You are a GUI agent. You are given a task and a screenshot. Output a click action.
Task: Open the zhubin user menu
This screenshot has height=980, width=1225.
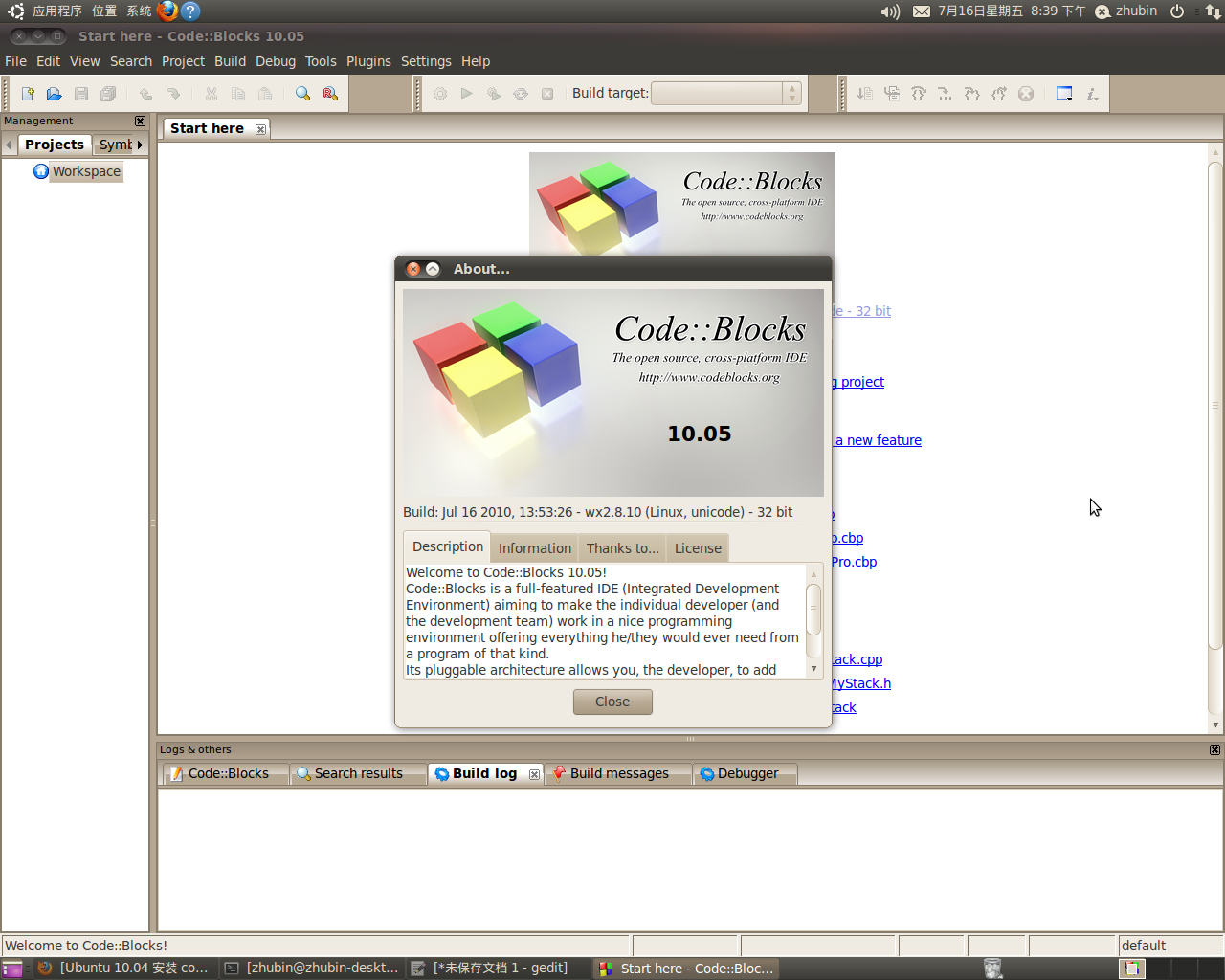1135,11
